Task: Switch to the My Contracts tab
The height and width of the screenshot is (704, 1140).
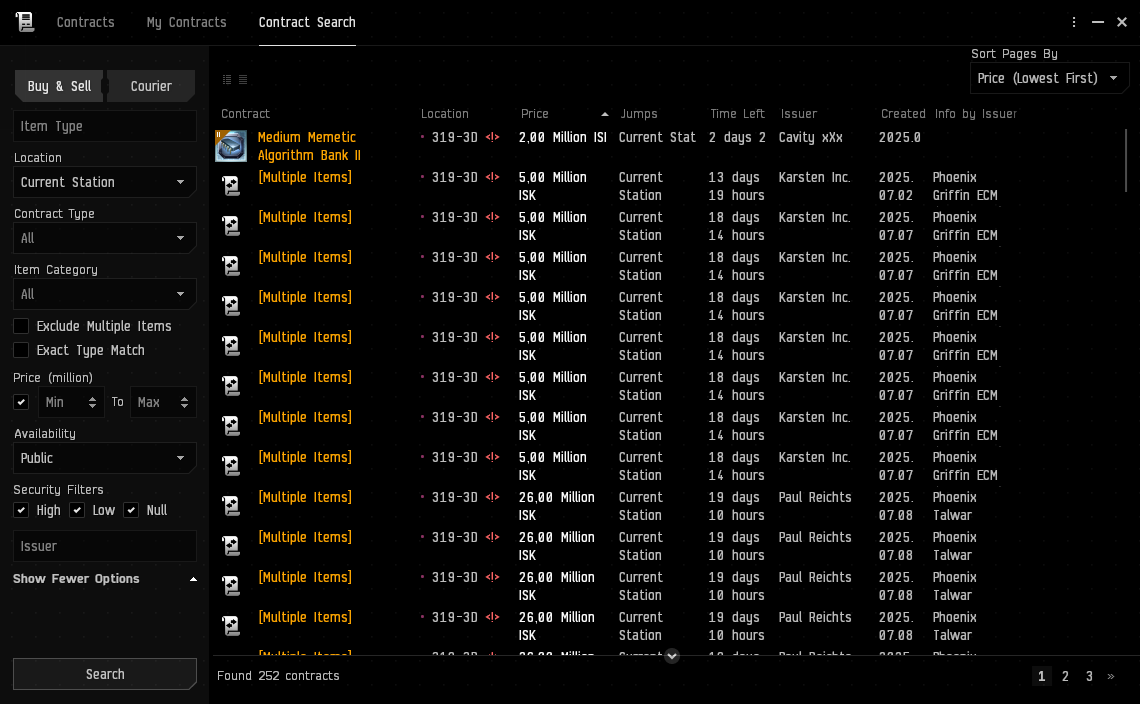Action: point(186,22)
